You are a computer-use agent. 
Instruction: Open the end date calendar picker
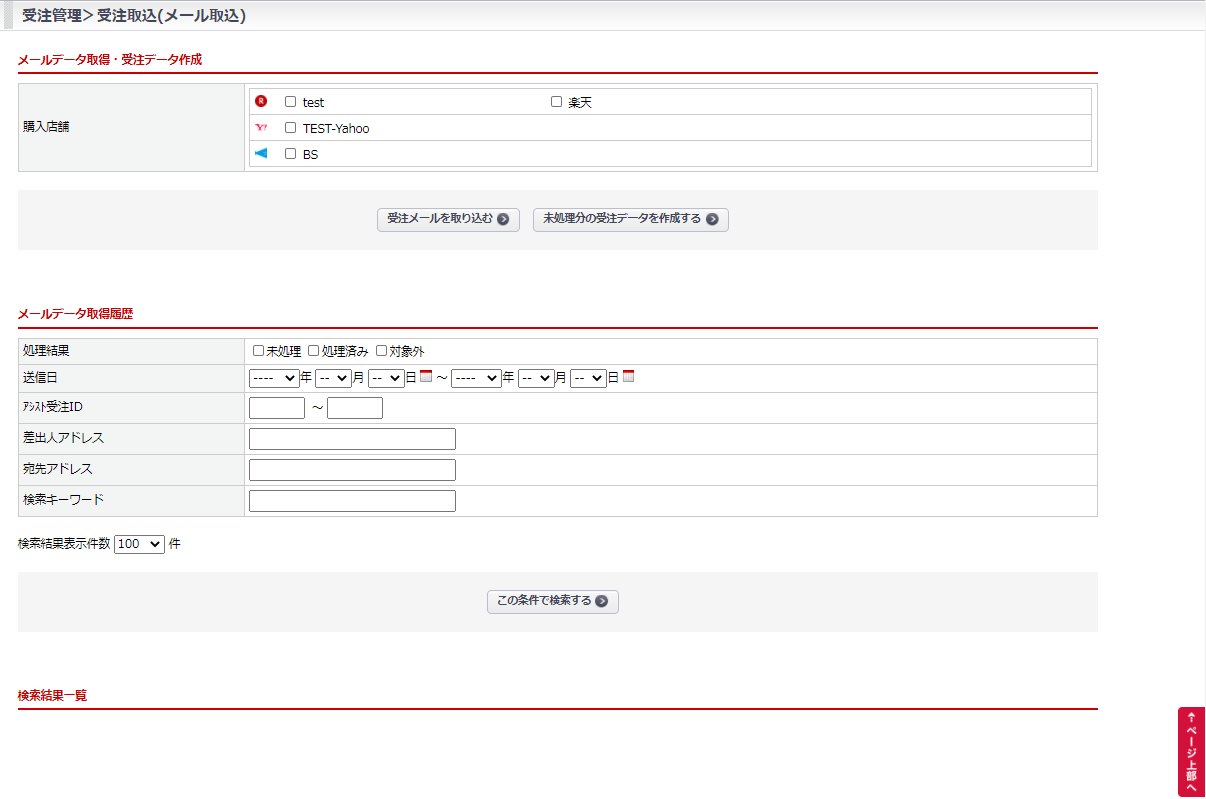(x=629, y=377)
